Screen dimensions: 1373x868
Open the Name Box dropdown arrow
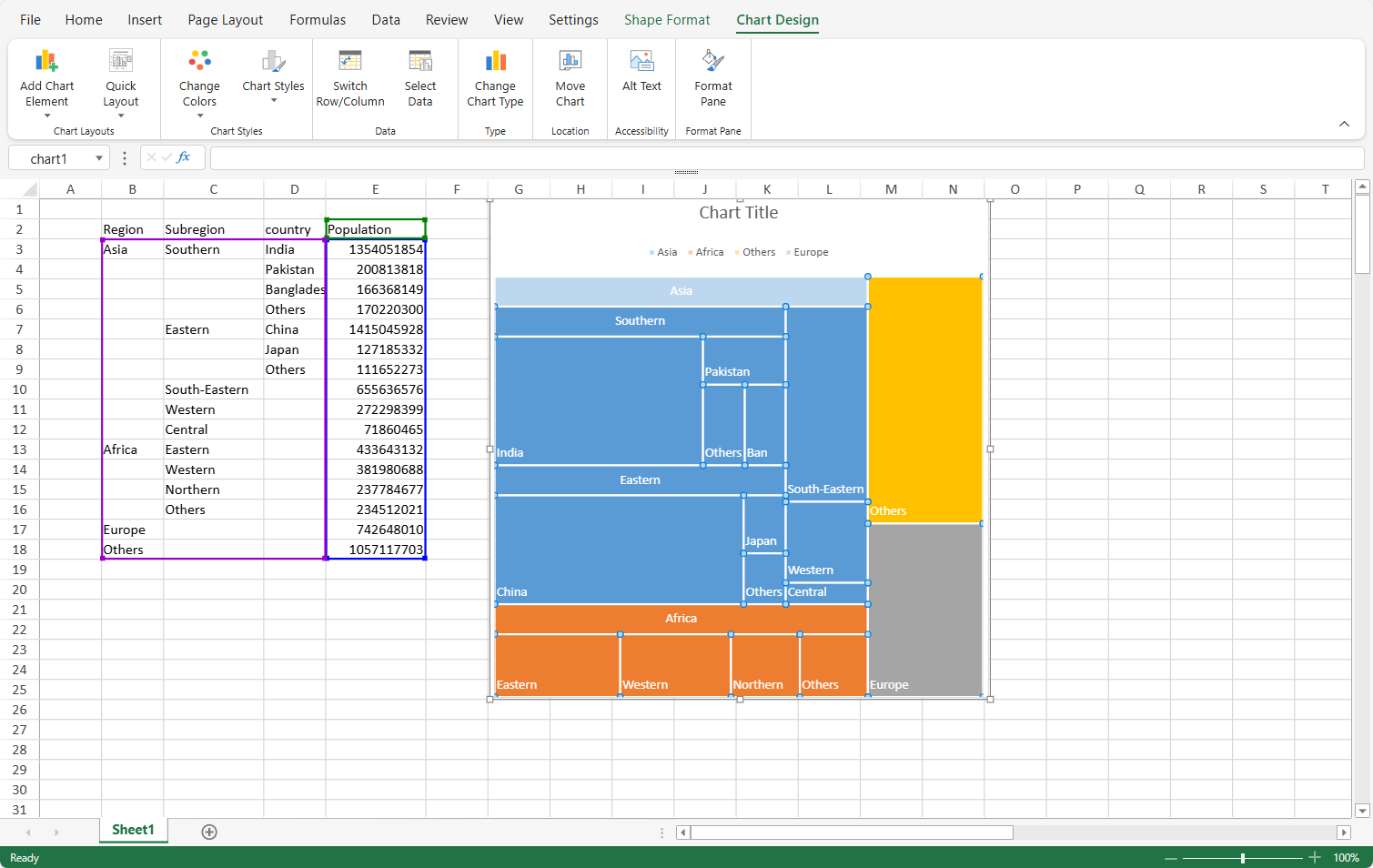pos(98,158)
